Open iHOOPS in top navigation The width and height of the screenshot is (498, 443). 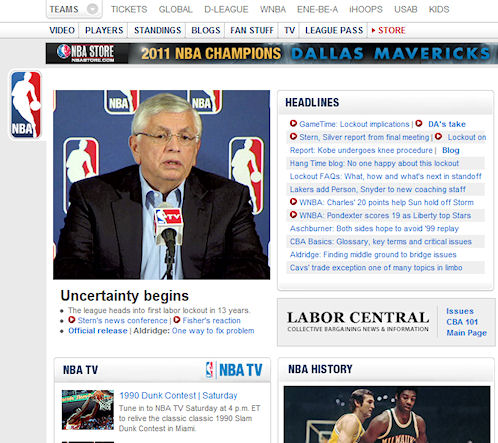(x=366, y=9)
